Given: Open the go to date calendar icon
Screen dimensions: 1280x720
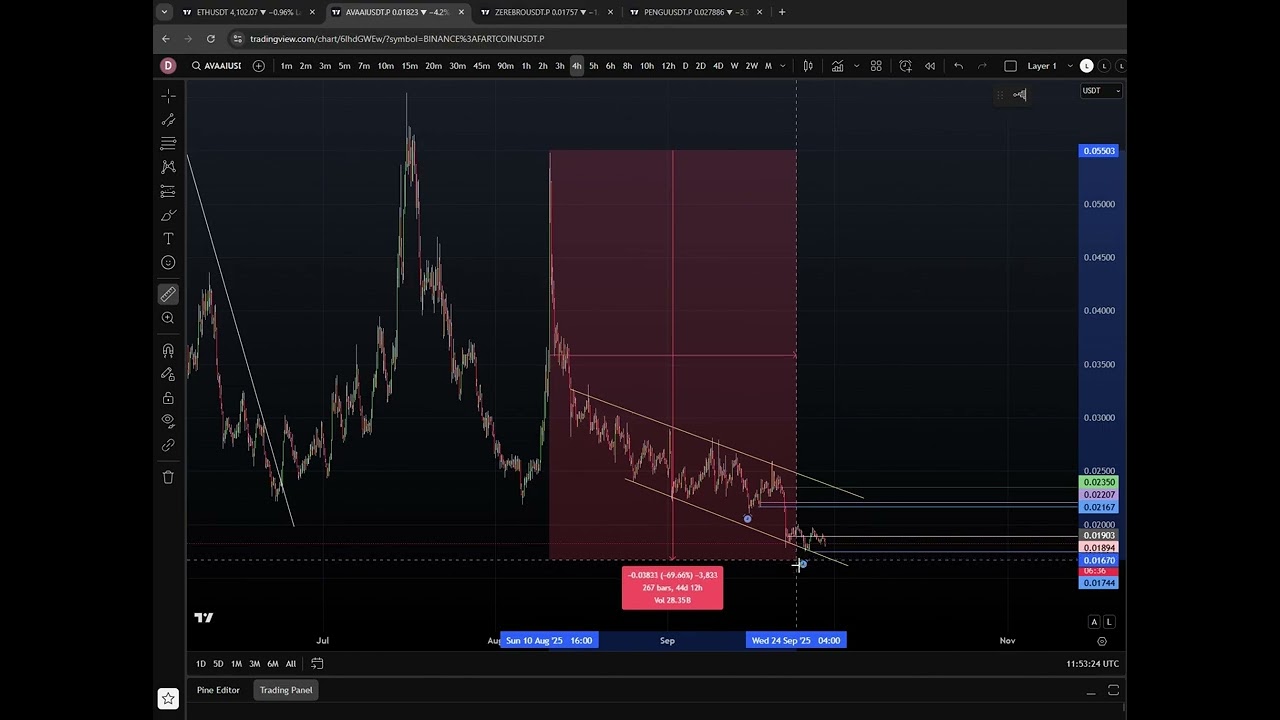Looking at the screenshot, I should 317,664.
